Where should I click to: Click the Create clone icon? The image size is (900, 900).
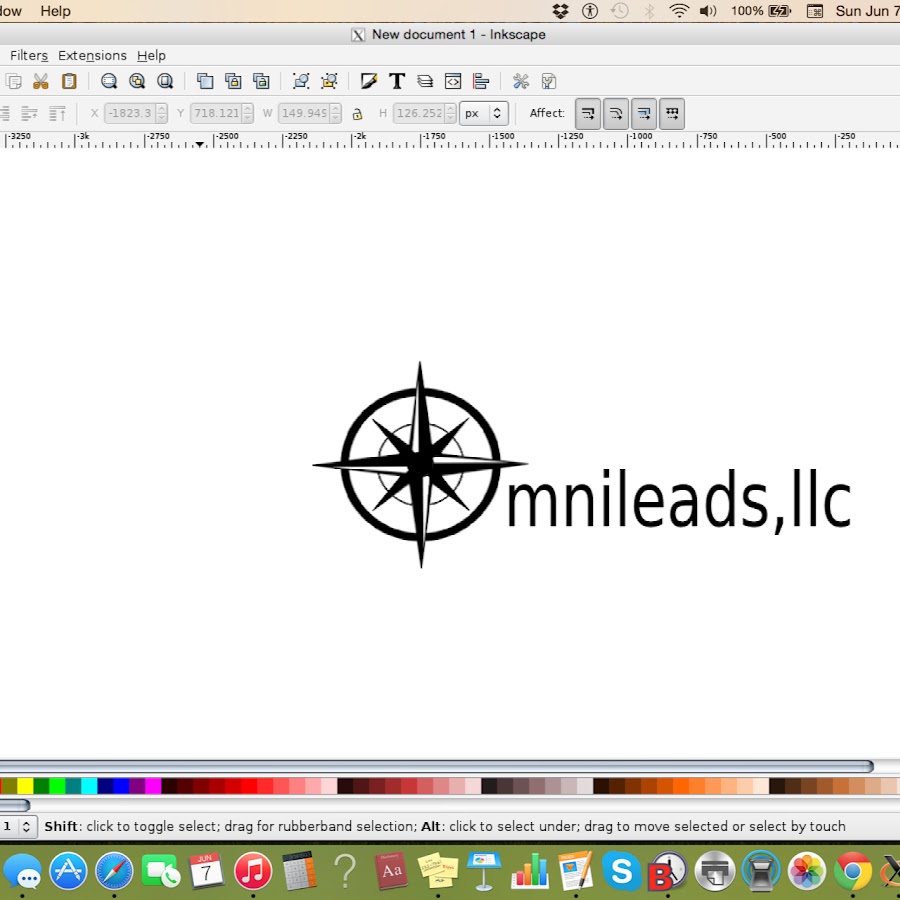pyautogui.click(x=233, y=81)
